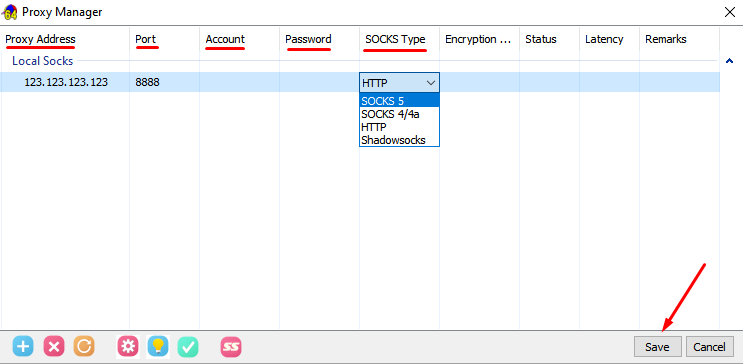Select Shadowsocks proxy type
The image size is (743, 364).
pos(399,140)
